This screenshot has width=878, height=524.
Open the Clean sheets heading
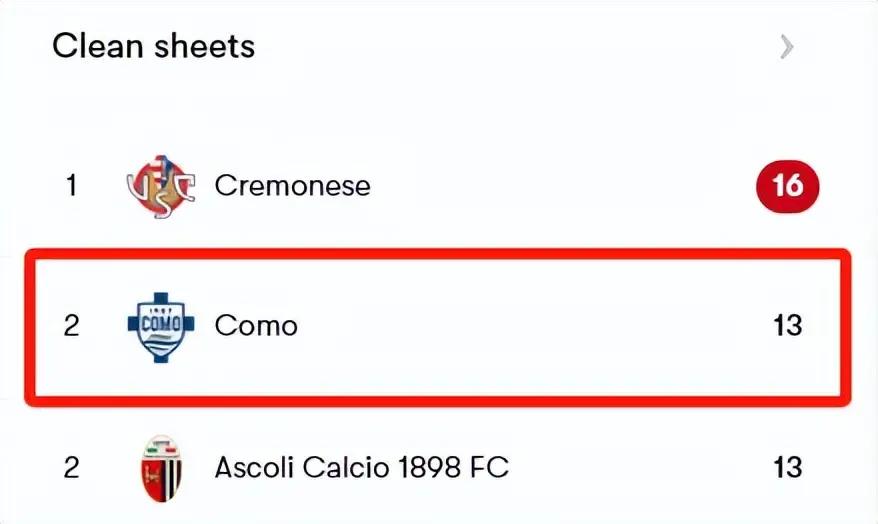pos(153,46)
